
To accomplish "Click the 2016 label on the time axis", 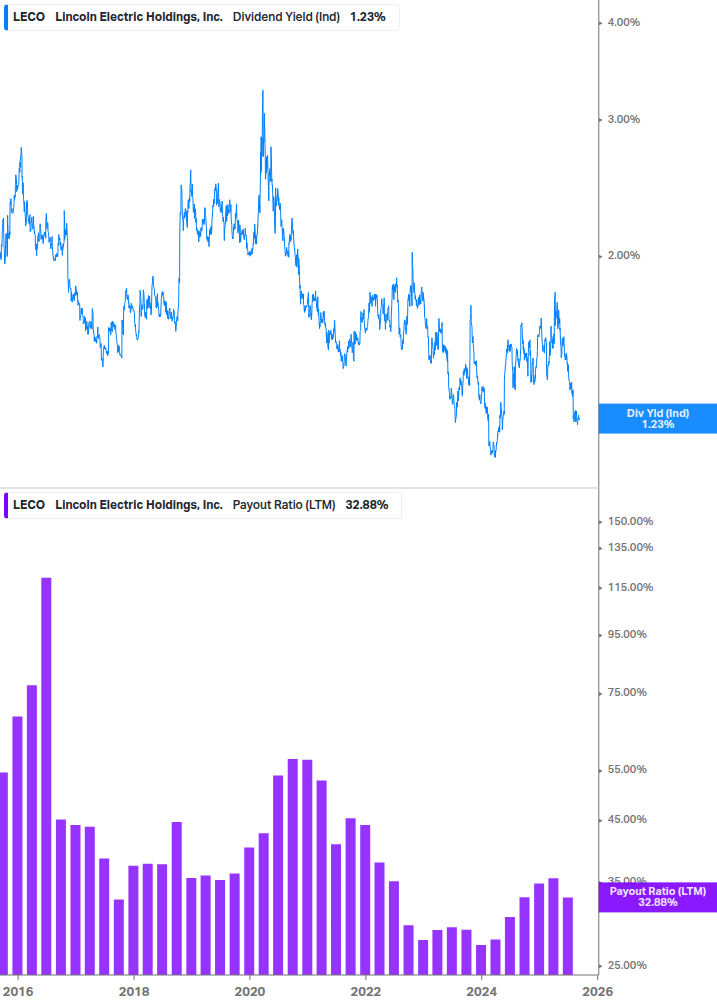I will pyautogui.click(x=18, y=992).
